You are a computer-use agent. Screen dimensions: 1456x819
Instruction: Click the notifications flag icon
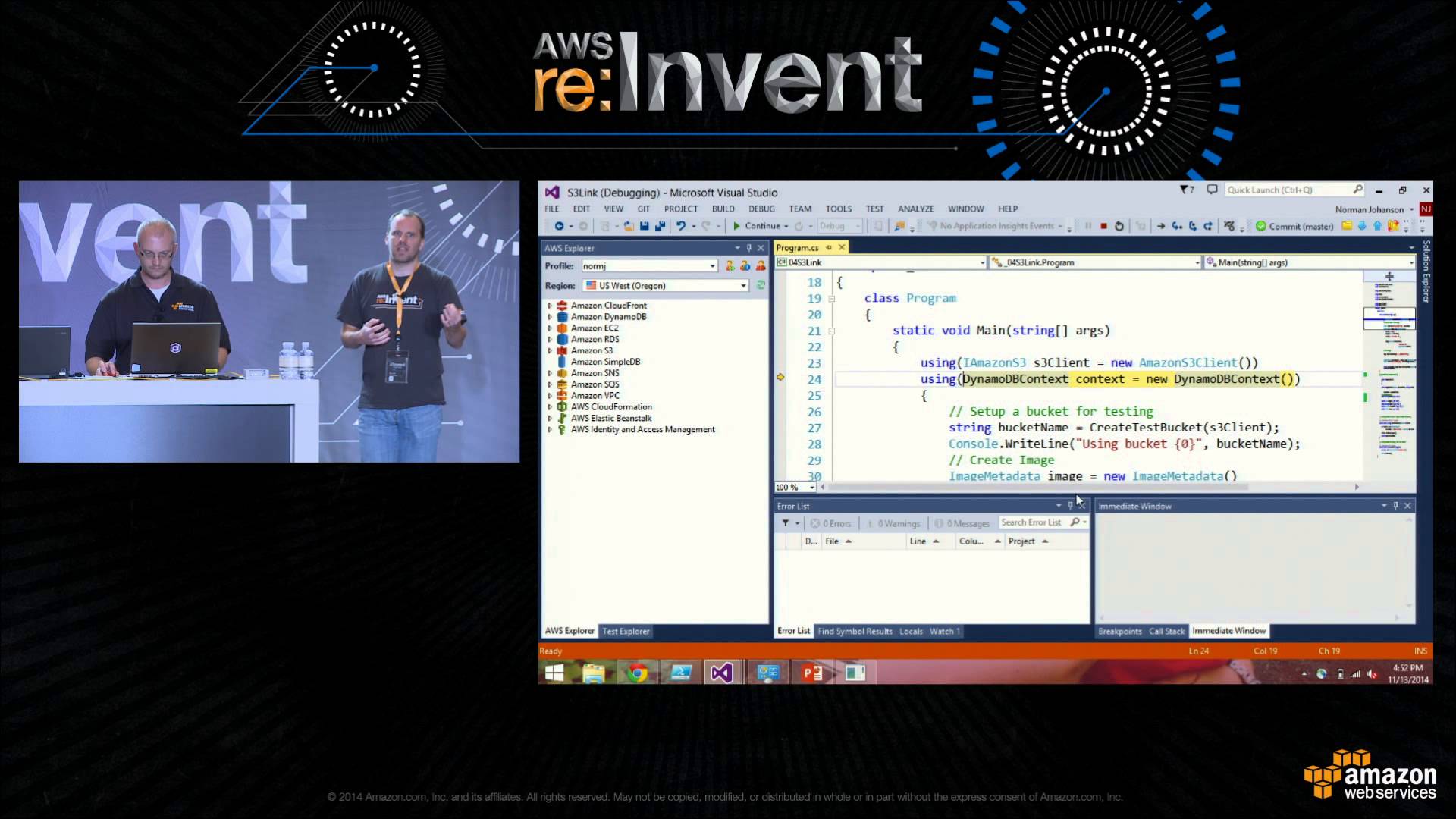click(x=1187, y=190)
